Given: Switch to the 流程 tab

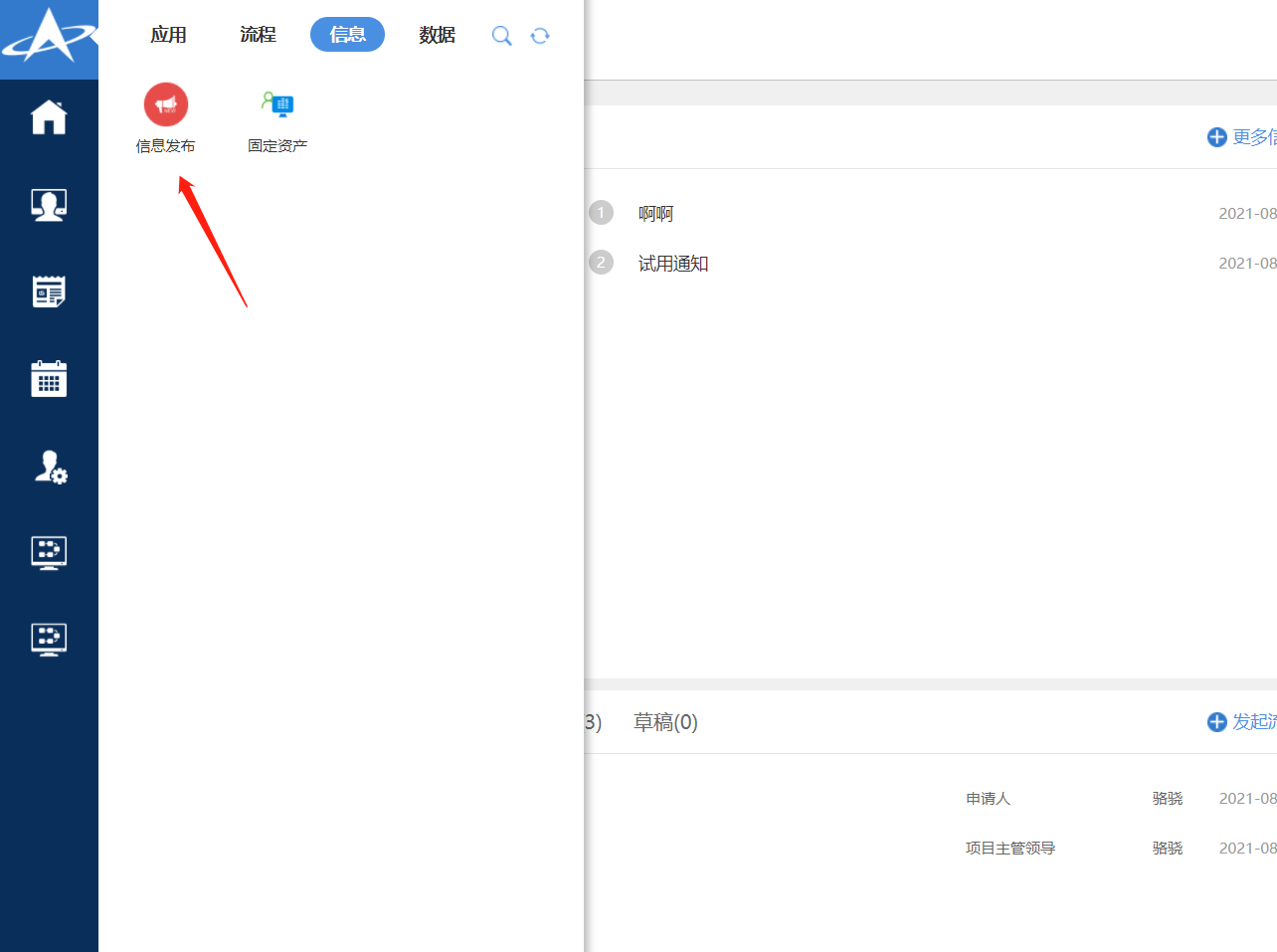Looking at the screenshot, I should 258,35.
